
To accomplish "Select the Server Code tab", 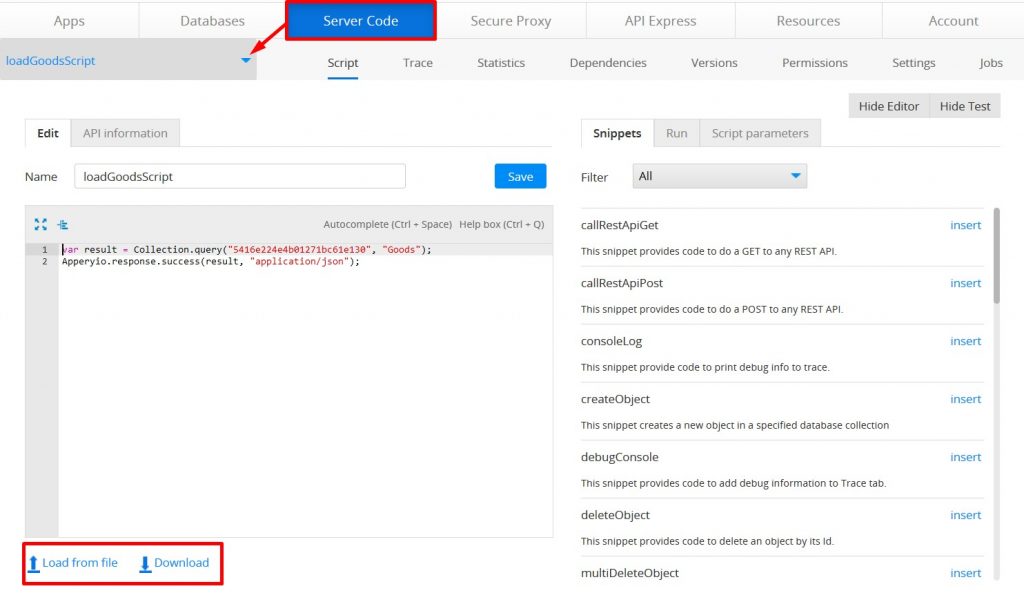I will [360, 20].
